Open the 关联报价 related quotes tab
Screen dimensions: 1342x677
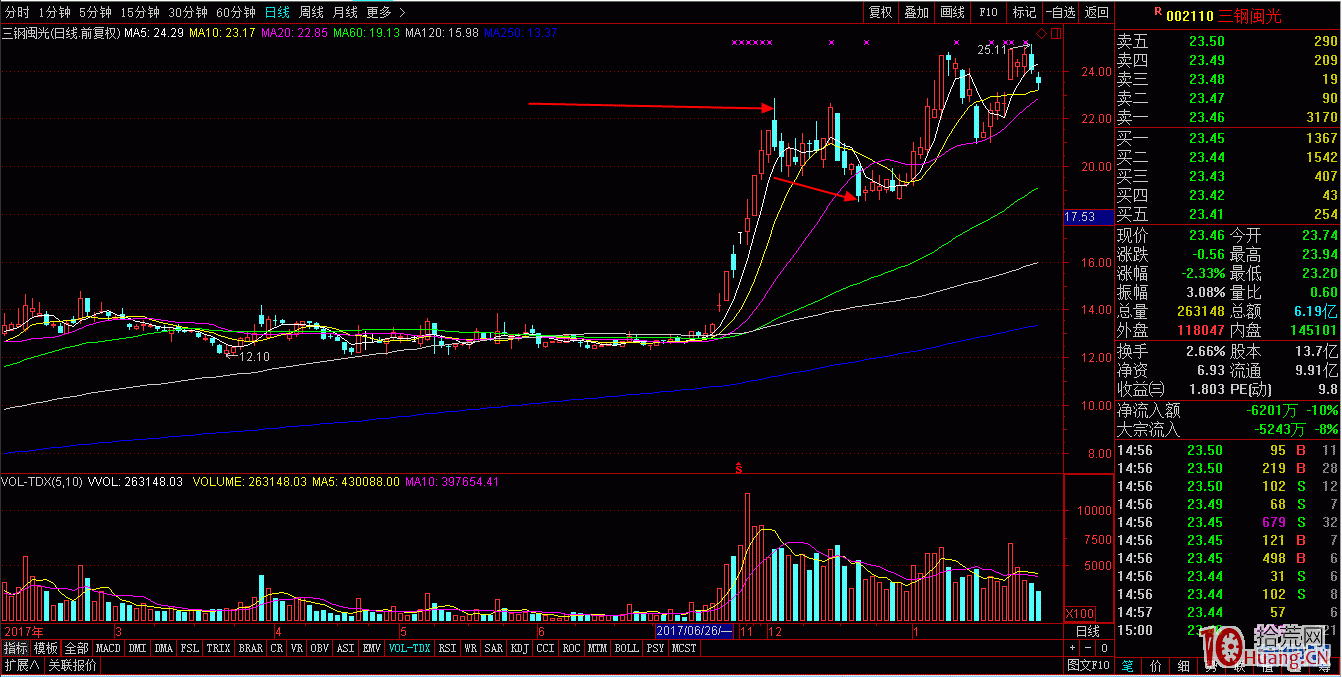[72, 665]
